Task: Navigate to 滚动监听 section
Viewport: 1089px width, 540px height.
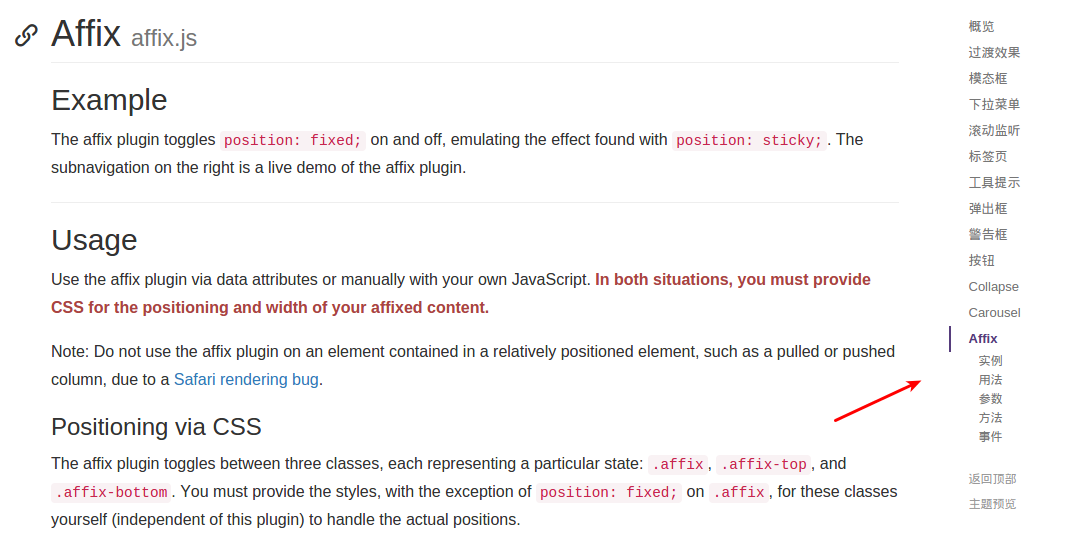Action: tap(994, 131)
